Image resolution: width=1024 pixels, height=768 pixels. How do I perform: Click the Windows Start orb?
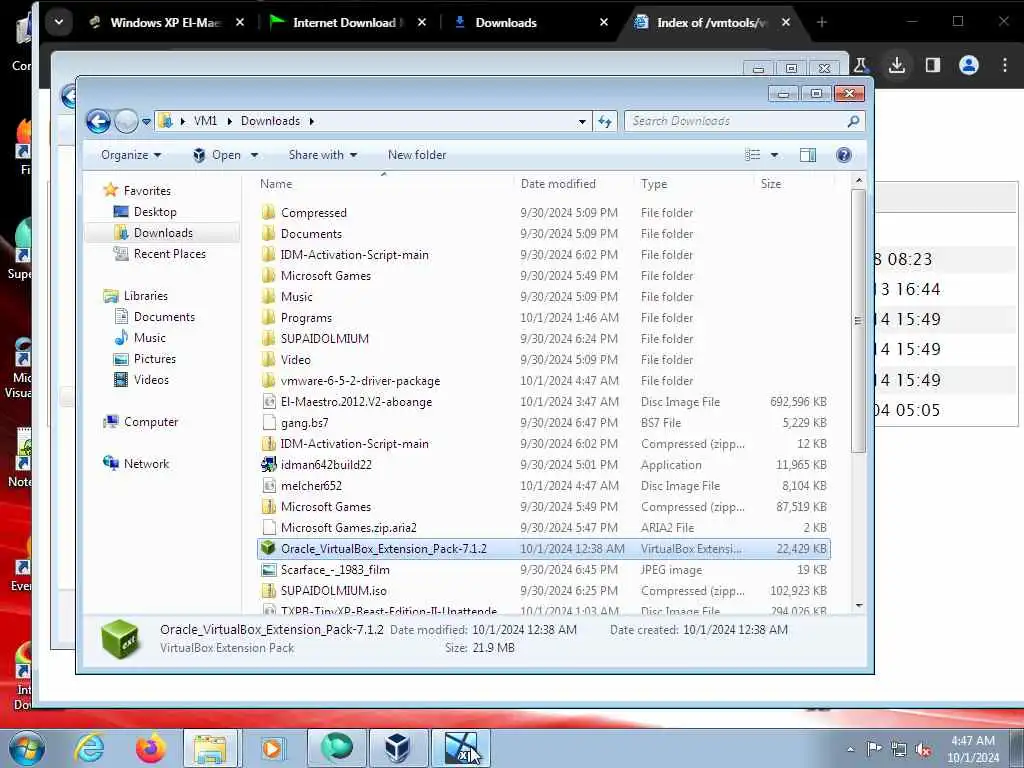point(27,748)
